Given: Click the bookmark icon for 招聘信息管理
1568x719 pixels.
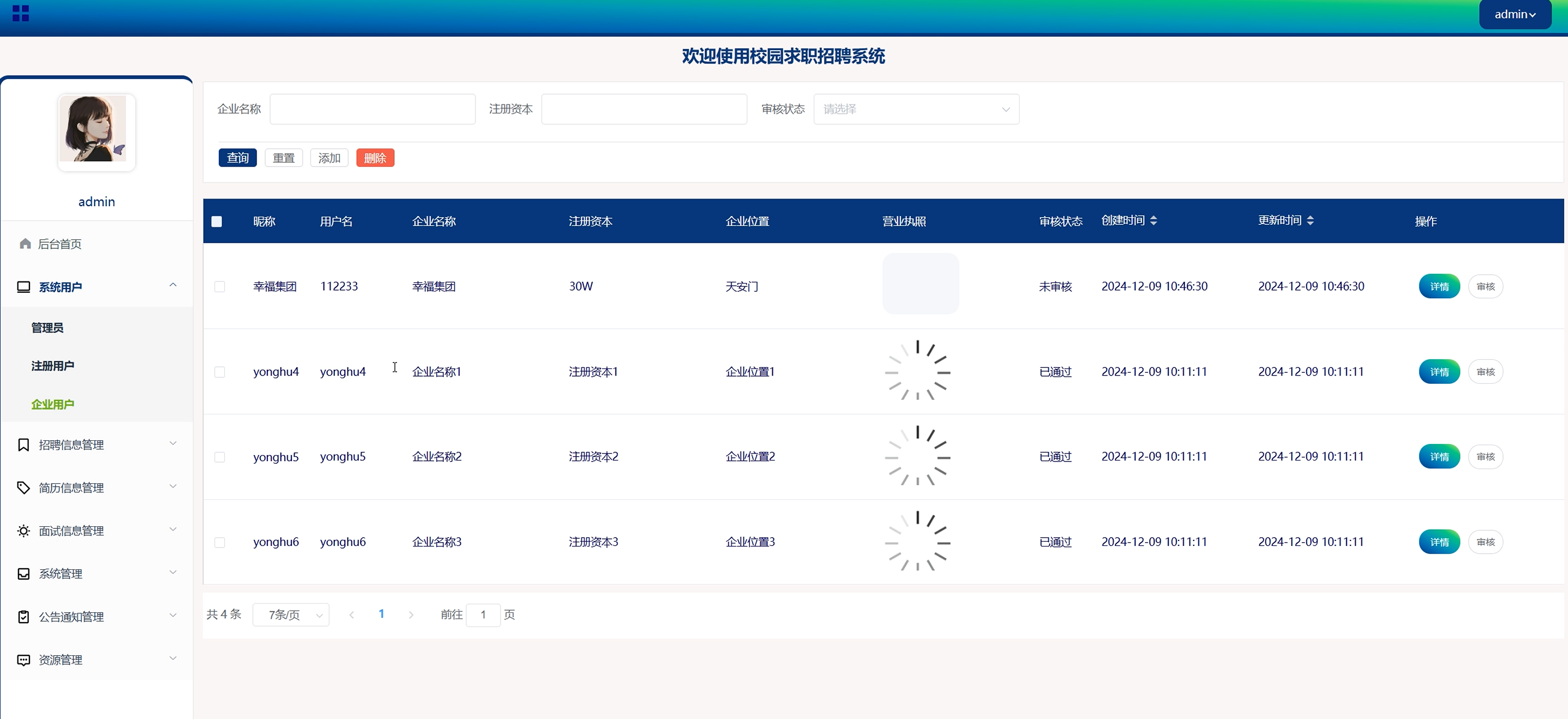Looking at the screenshot, I should [x=23, y=445].
